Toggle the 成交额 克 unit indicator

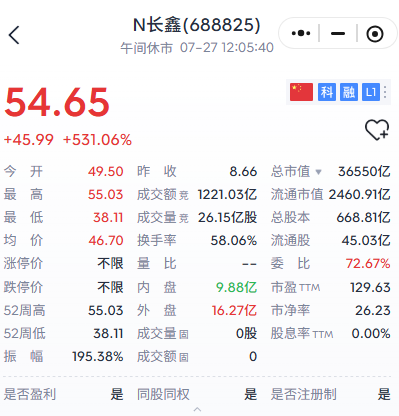tap(184, 195)
